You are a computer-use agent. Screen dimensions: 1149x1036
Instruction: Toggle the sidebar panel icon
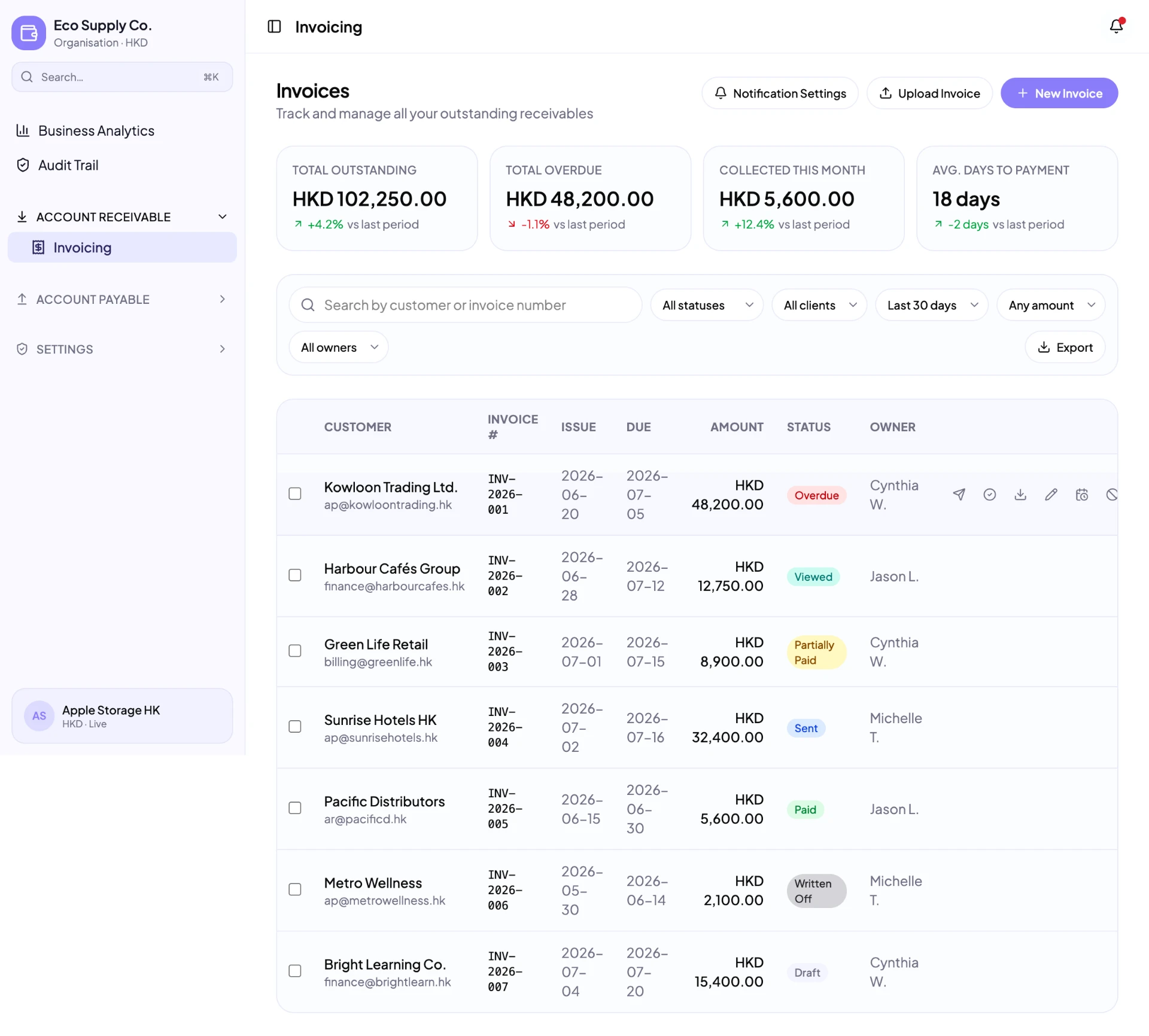274,26
